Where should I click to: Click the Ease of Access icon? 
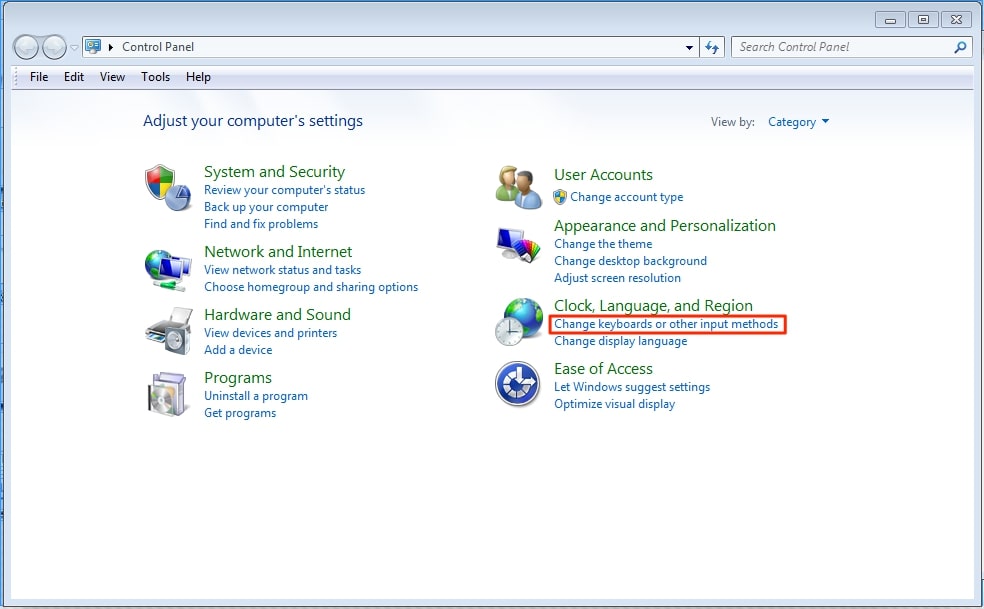point(518,385)
